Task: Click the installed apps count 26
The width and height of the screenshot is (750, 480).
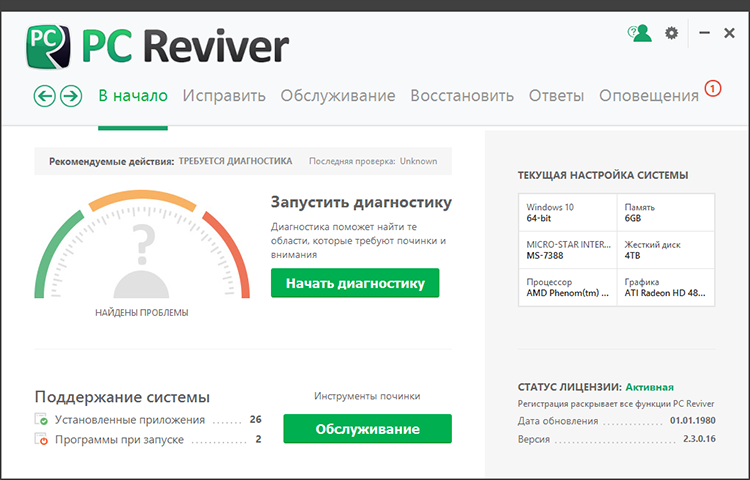Action: pos(255,419)
